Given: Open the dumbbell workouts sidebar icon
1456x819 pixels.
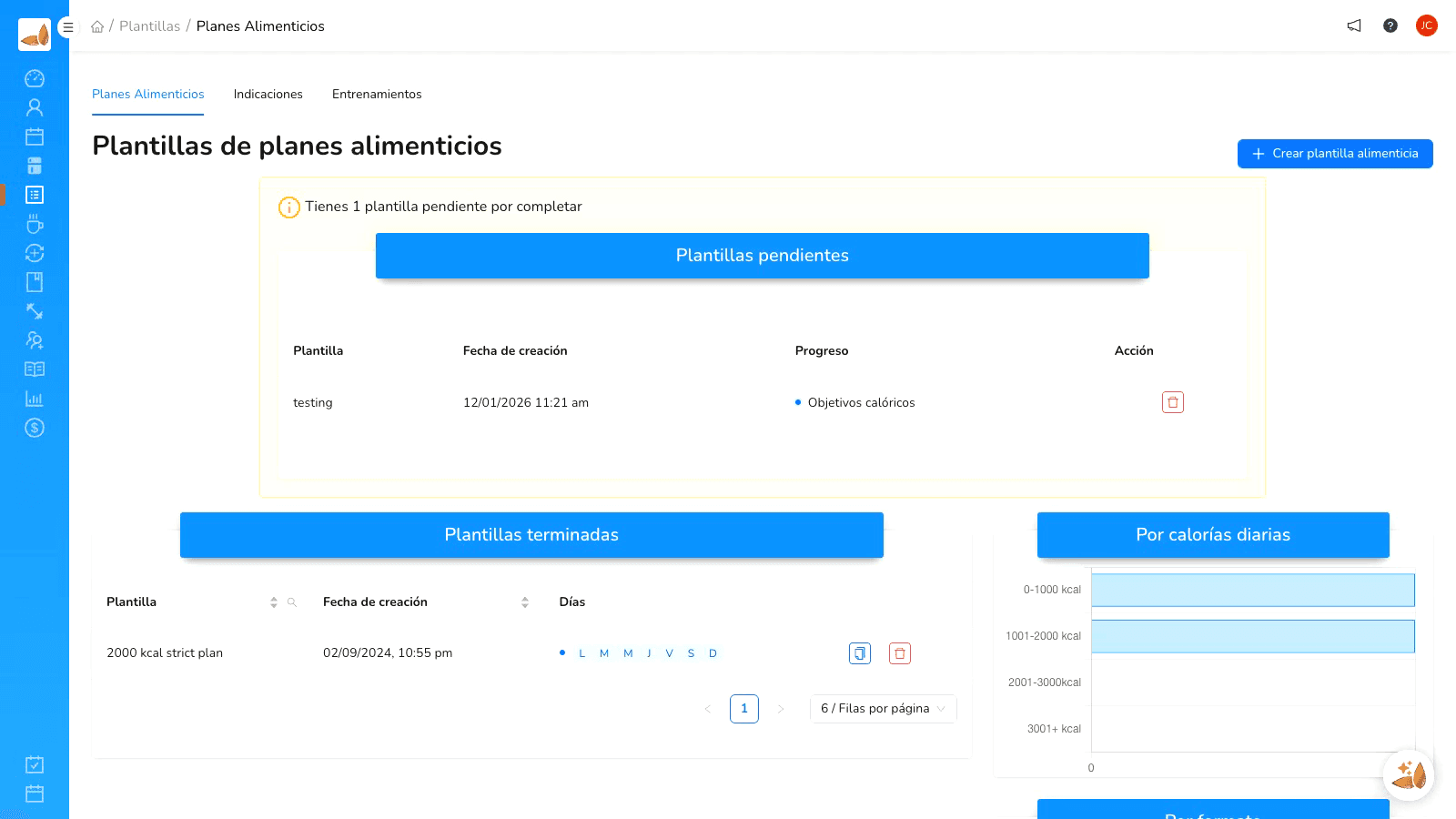Looking at the screenshot, I should coord(35,311).
